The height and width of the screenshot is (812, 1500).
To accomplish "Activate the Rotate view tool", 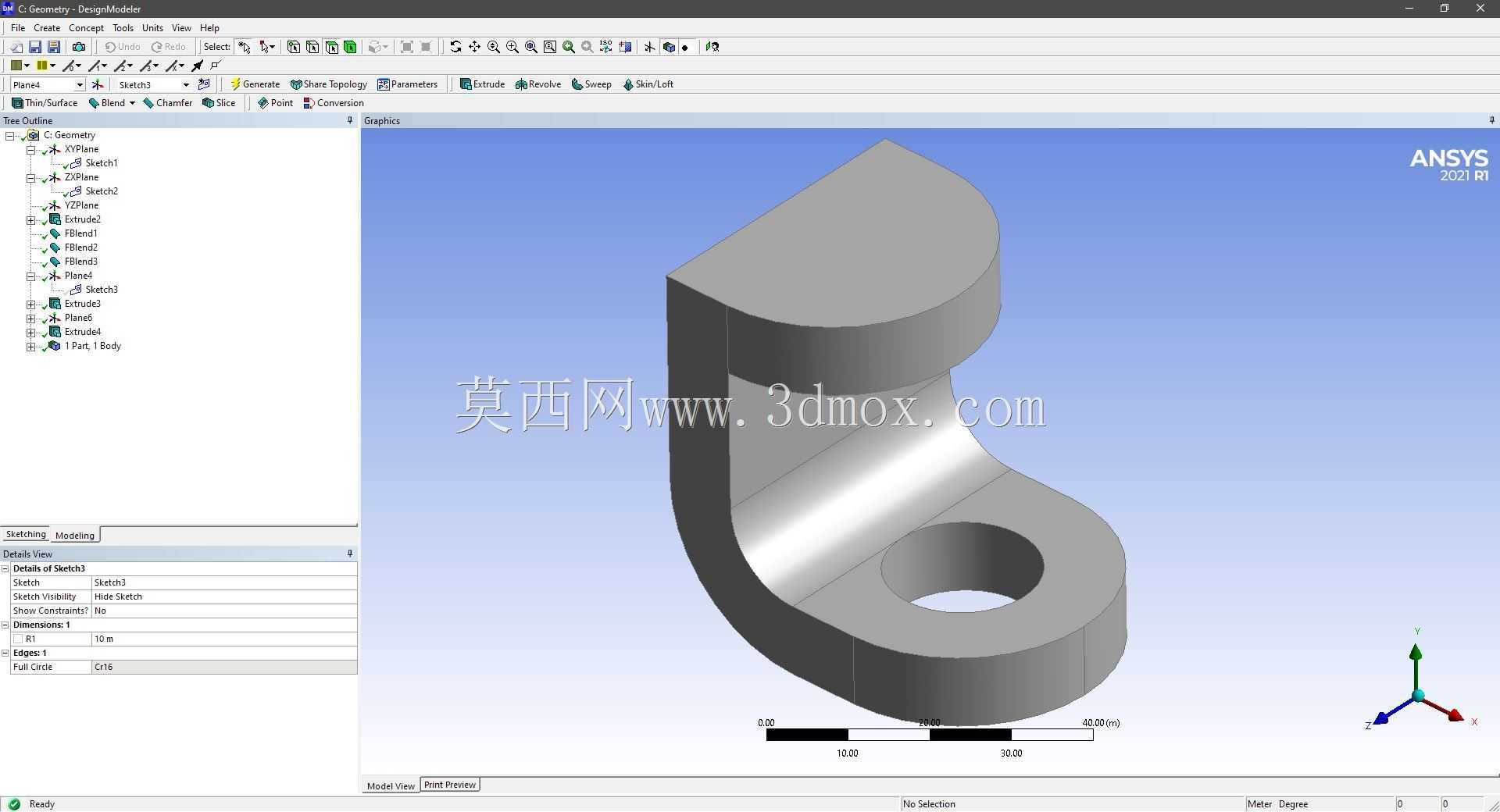I will click(455, 47).
